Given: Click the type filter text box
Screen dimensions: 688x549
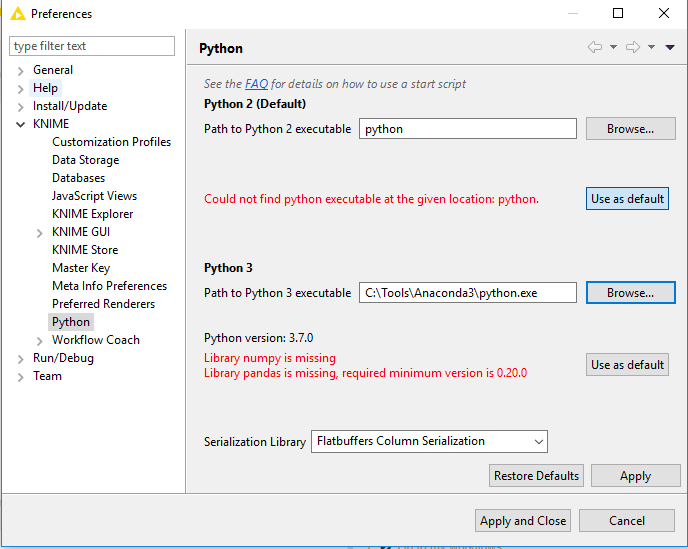Looking at the screenshot, I should click(x=92, y=46).
